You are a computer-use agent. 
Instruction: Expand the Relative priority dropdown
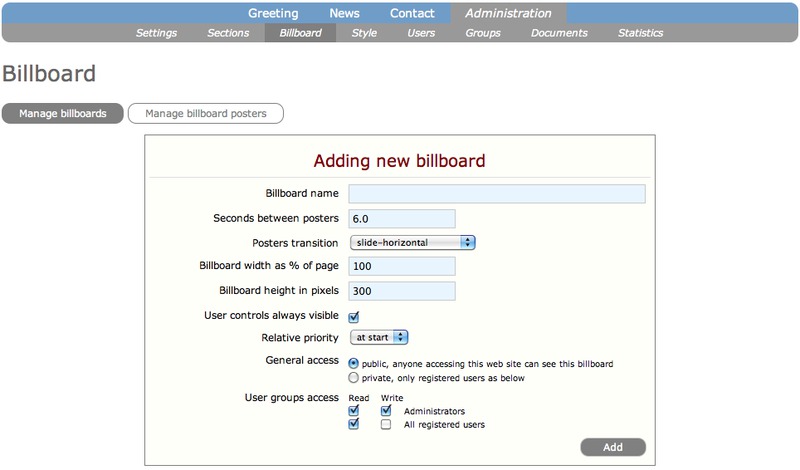tap(378, 338)
